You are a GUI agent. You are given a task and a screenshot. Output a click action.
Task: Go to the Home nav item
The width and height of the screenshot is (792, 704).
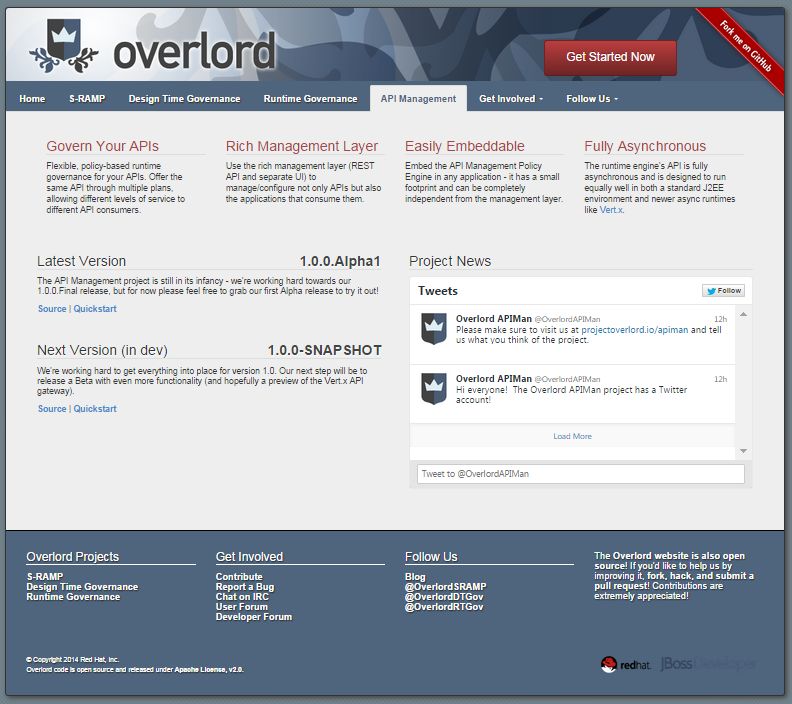32,99
